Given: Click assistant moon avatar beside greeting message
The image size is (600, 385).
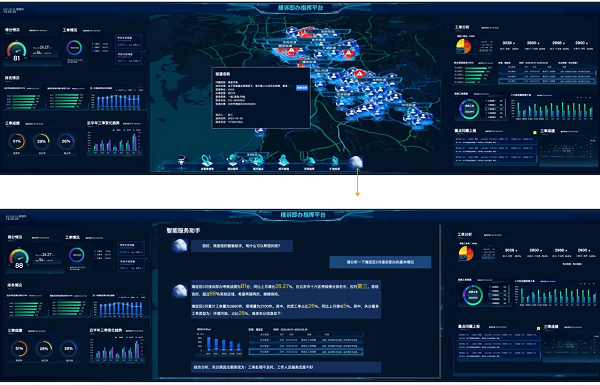Looking at the screenshot, I should tap(179, 245).
